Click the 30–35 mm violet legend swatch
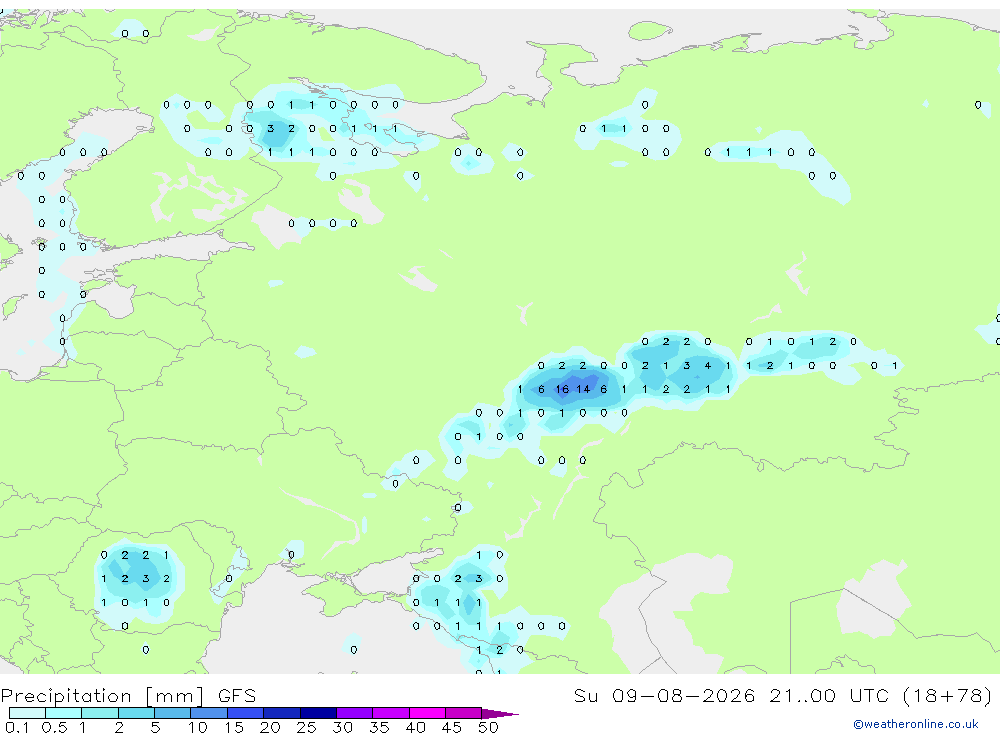Image resolution: width=1000 pixels, height=733 pixels. click(355, 713)
